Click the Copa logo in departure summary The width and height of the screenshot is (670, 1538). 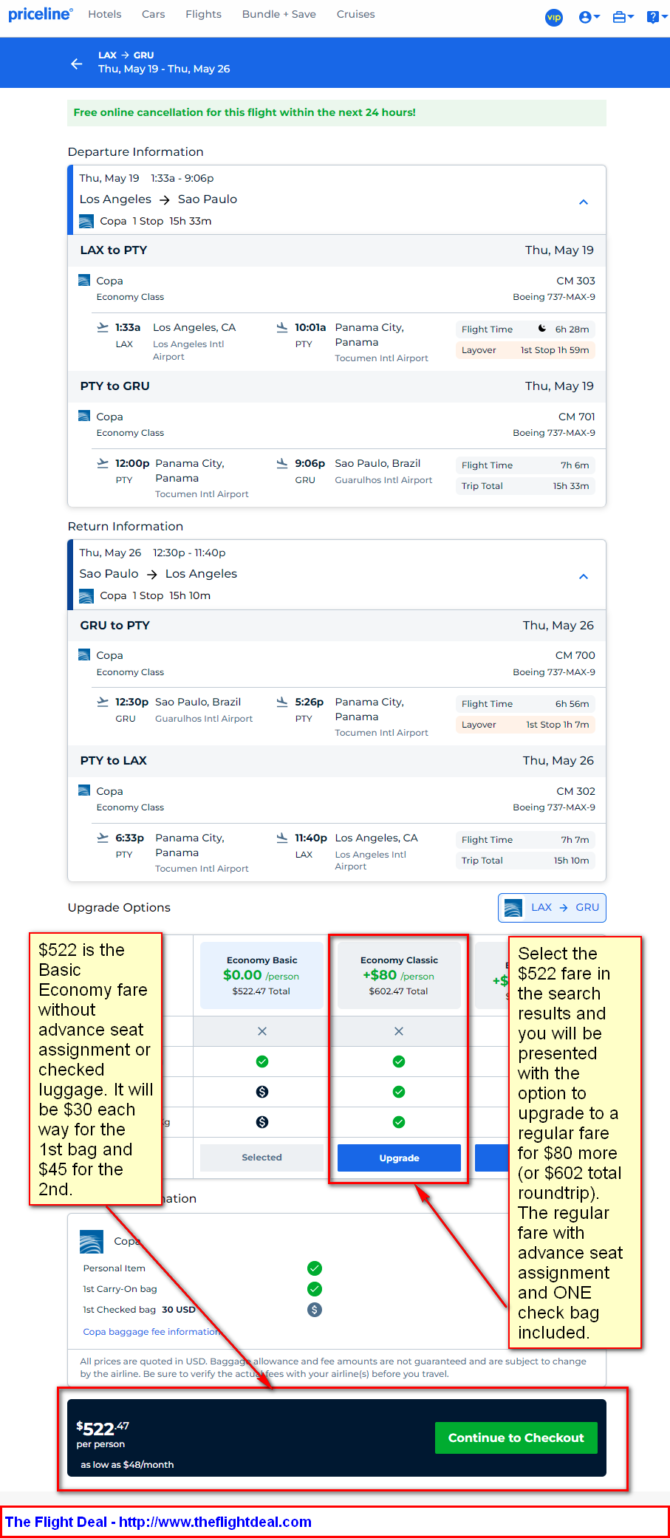click(87, 221)
